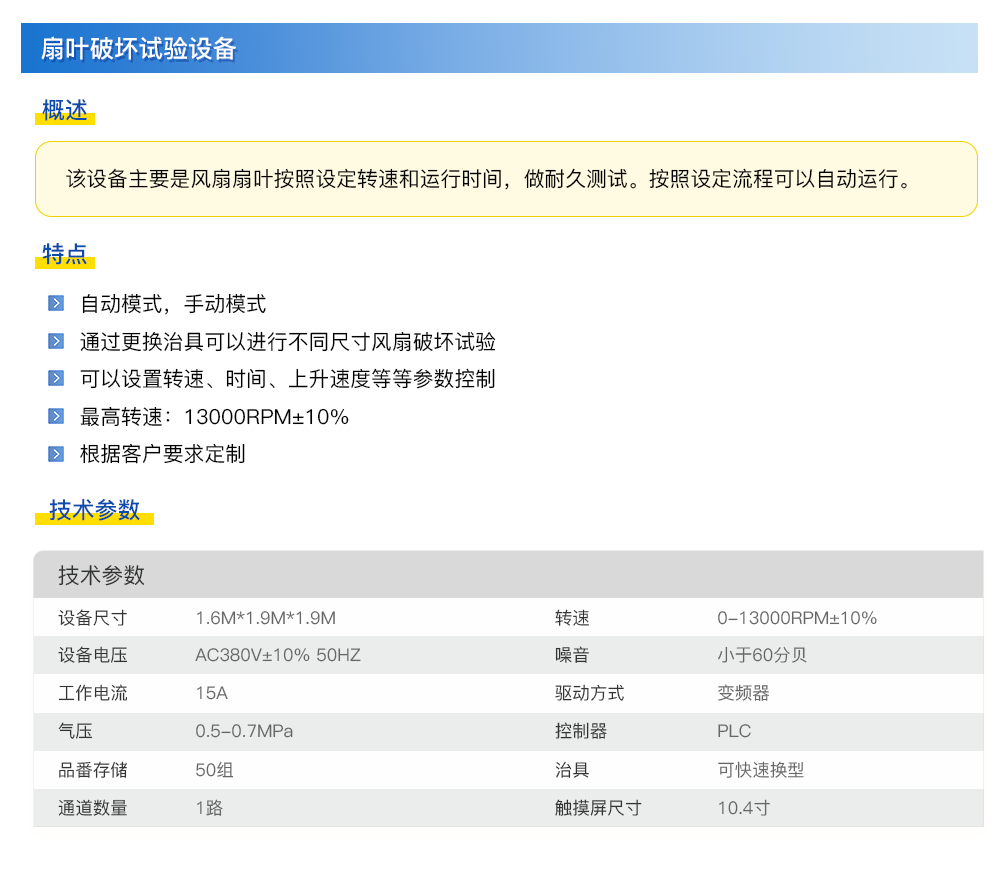This screenshot has height=889, width=1000.
Task: Click the value 15A
Action: (x=211, y=693)
